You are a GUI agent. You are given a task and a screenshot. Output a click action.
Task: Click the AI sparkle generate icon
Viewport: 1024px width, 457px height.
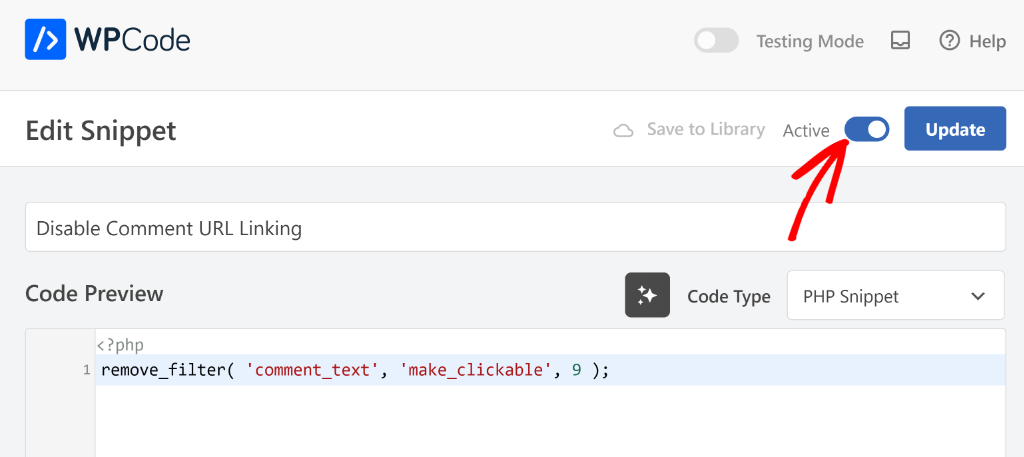(x=647, y=295)
